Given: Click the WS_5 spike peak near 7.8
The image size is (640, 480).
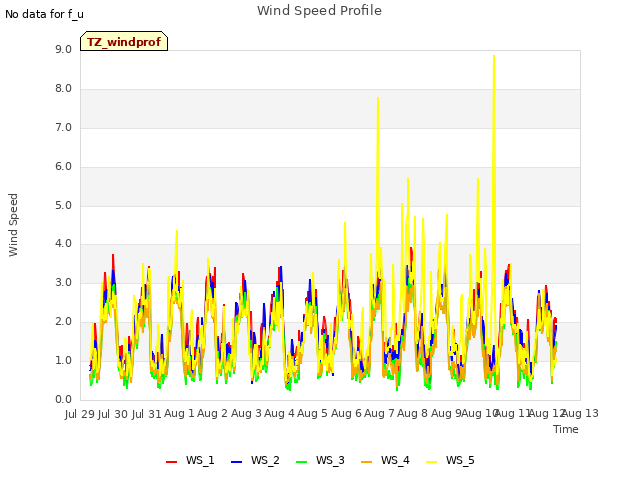Looking at the screenshot, I should (x=378, y=98).
